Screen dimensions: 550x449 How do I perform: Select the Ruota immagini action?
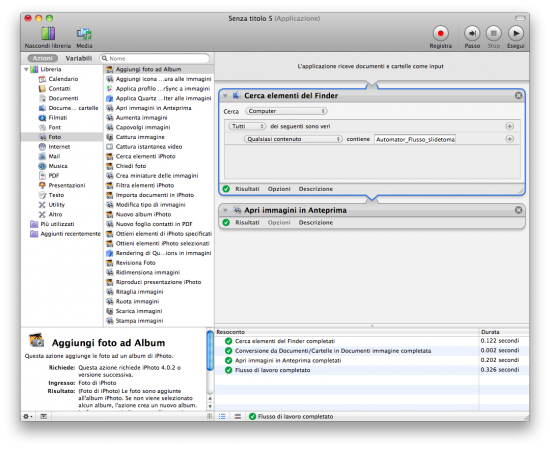pos(137,301)
